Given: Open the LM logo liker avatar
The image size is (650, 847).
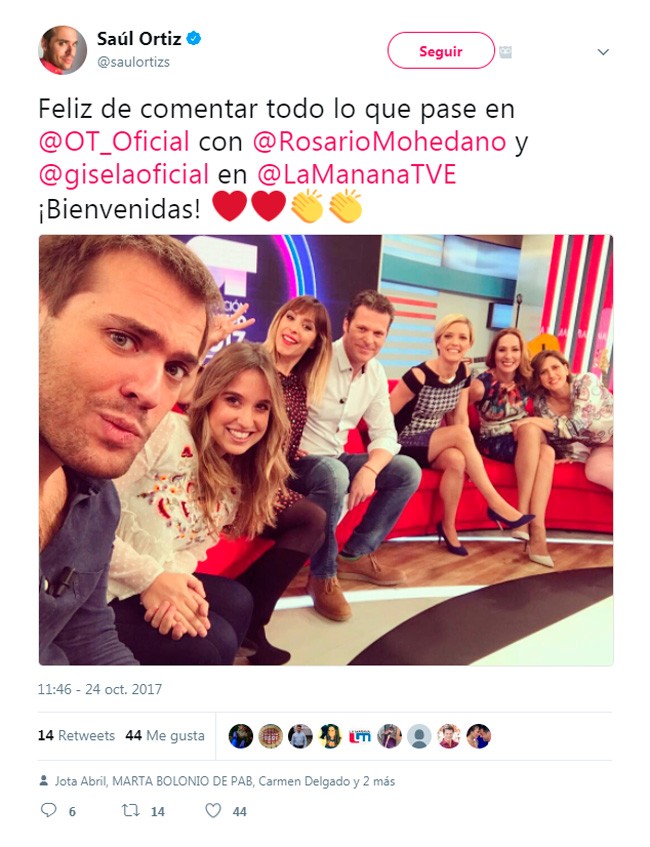Looking at the screenshot, I should point(360,736).
